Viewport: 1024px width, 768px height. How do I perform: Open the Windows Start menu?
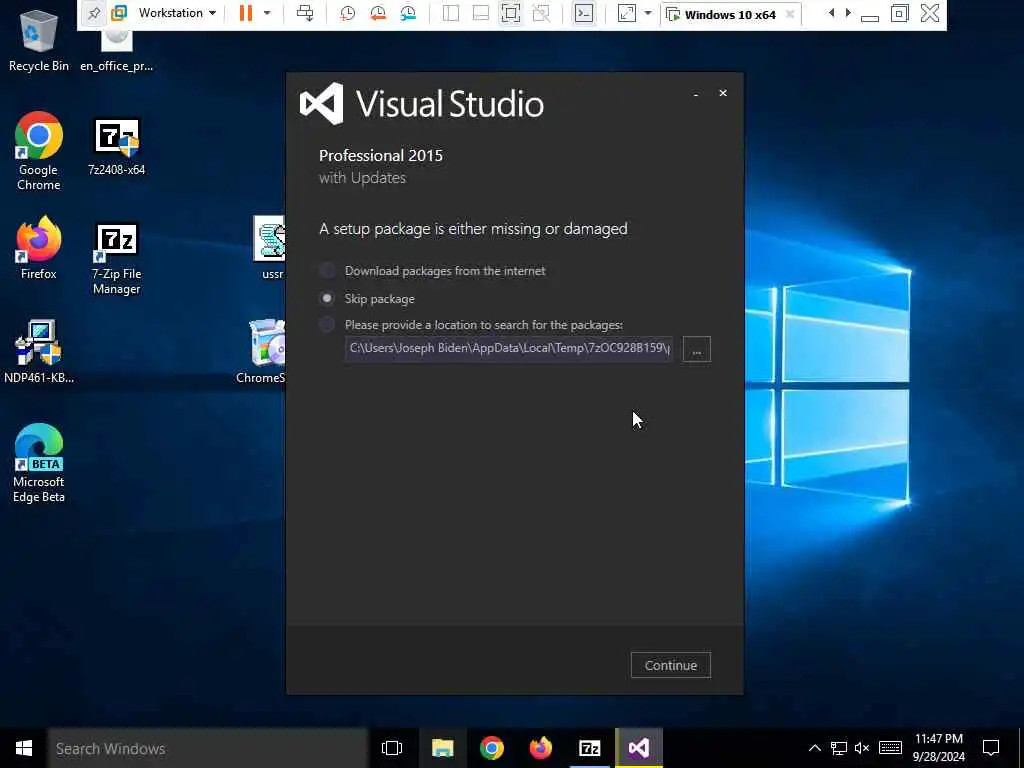coord(24,748)
